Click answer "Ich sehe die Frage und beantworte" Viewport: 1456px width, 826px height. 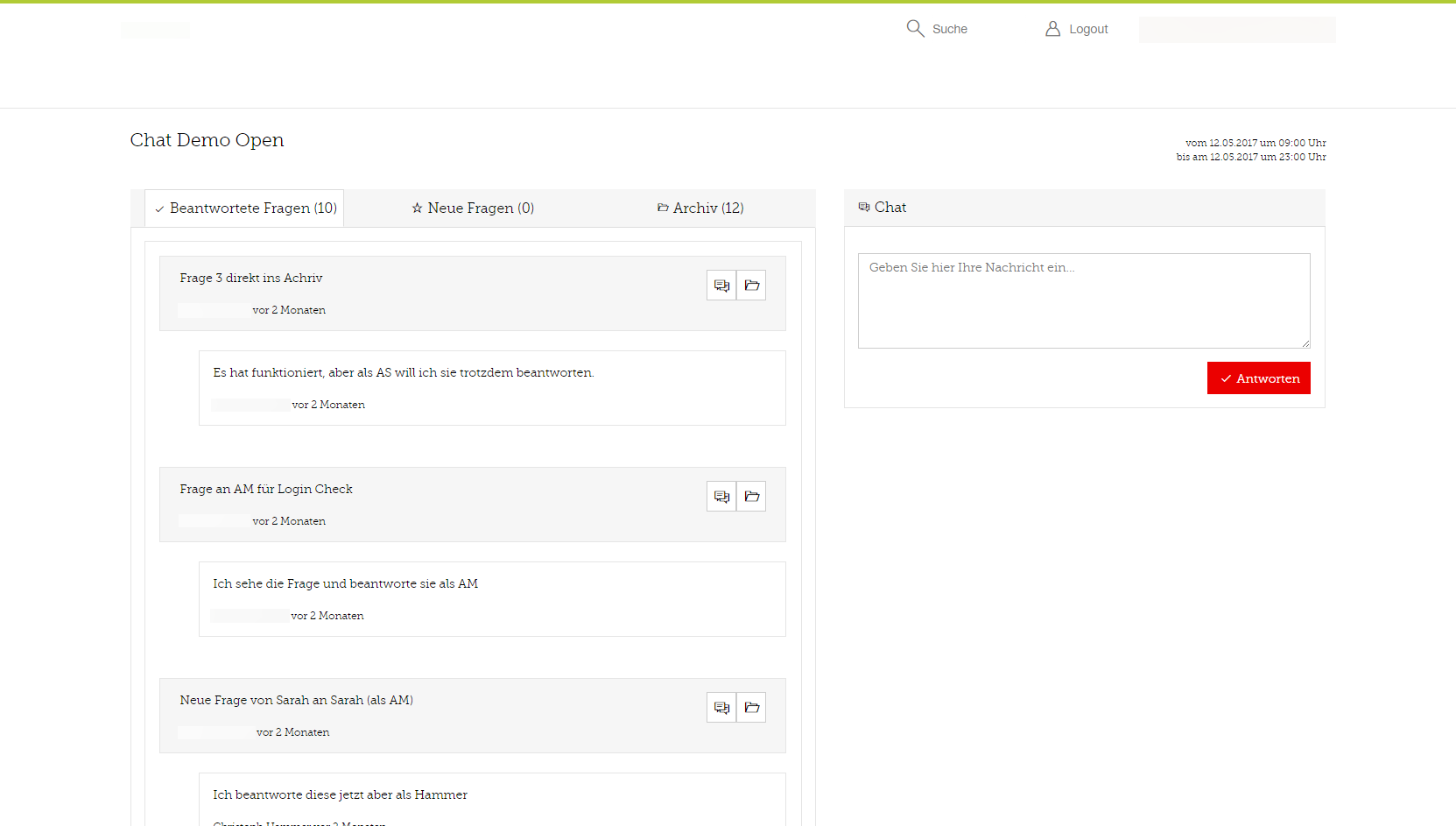(345, 584)
